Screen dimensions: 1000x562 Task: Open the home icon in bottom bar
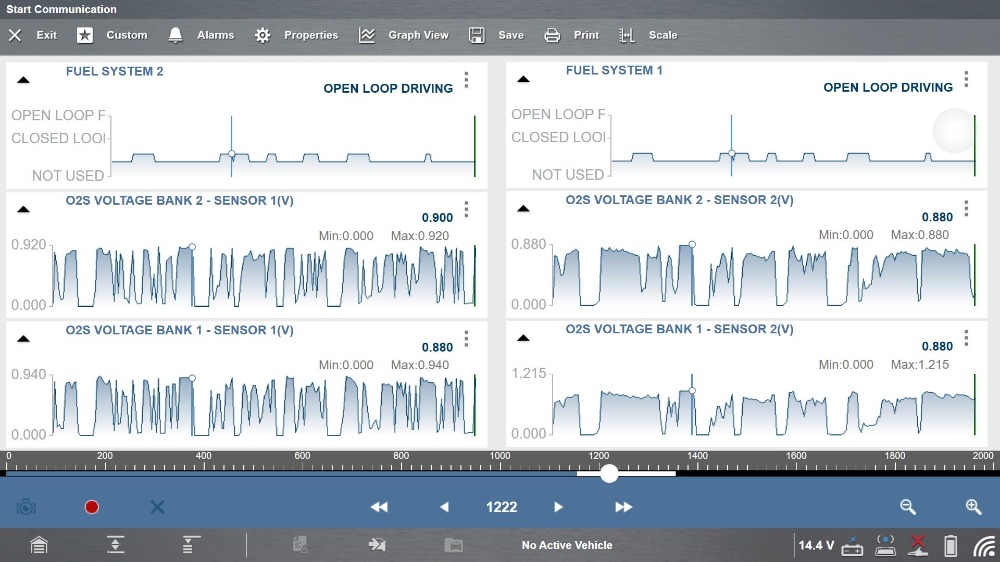coord(38,545)
